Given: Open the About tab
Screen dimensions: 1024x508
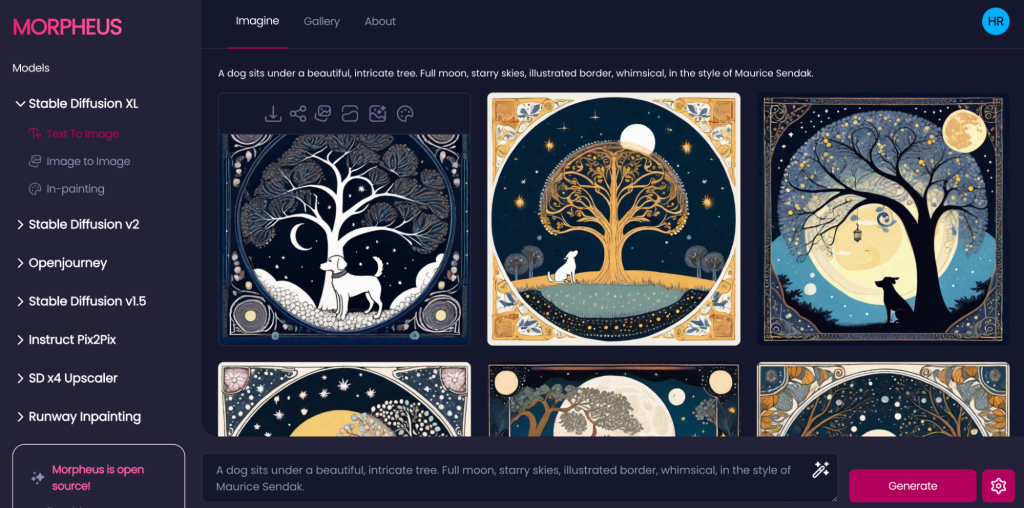Looking at the screenshot, I should (x=380, y=22).
